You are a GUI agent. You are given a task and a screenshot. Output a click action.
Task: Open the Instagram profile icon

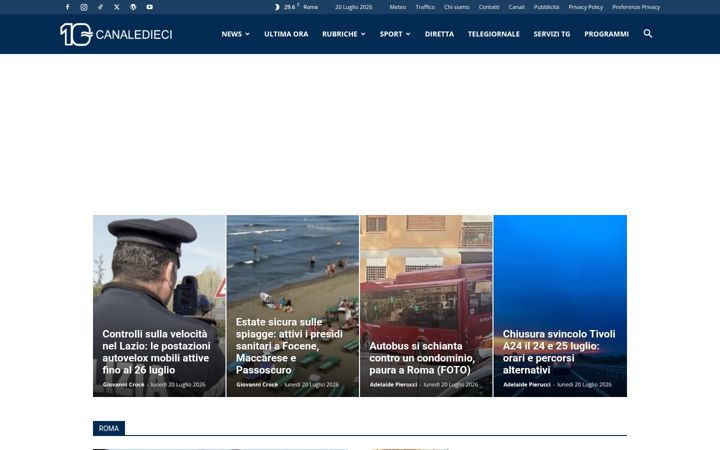(x=84, y=7)
